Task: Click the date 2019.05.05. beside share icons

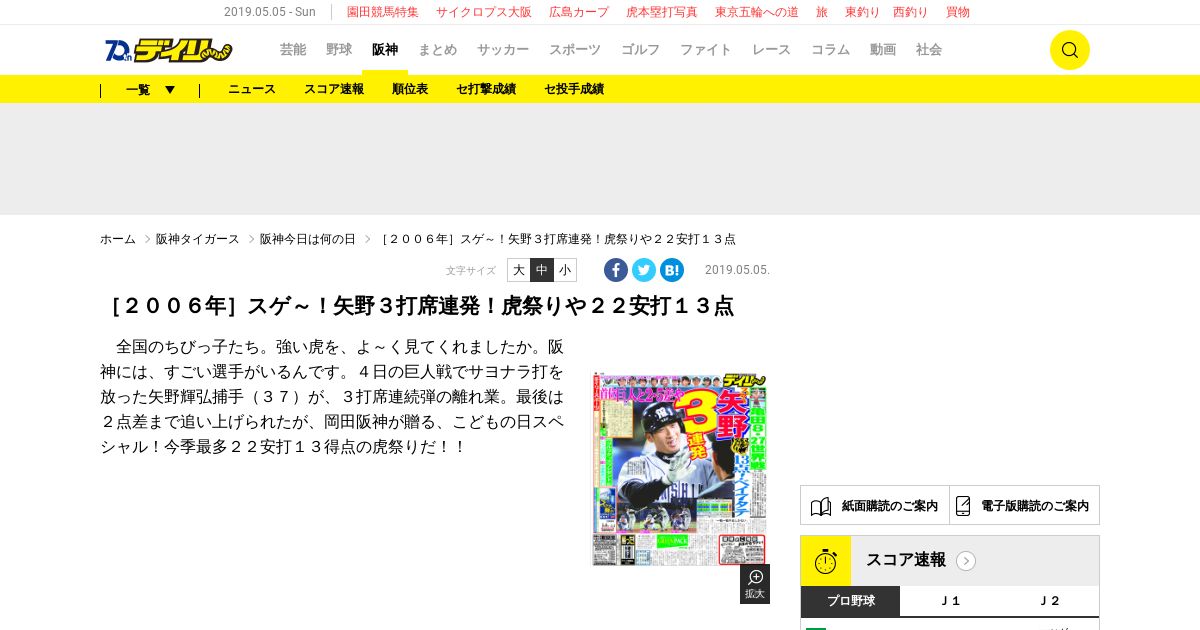Action: click(x=737, y=270)
